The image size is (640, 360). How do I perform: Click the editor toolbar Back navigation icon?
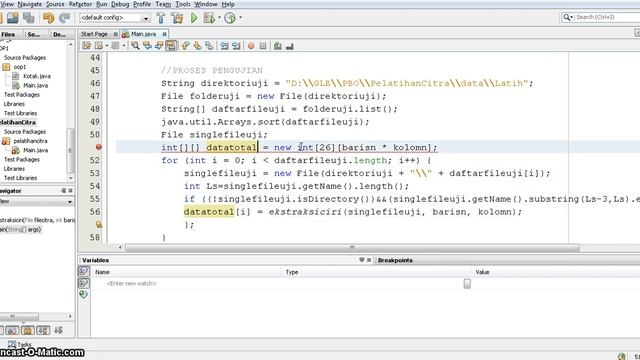click(x=99, y=46)
